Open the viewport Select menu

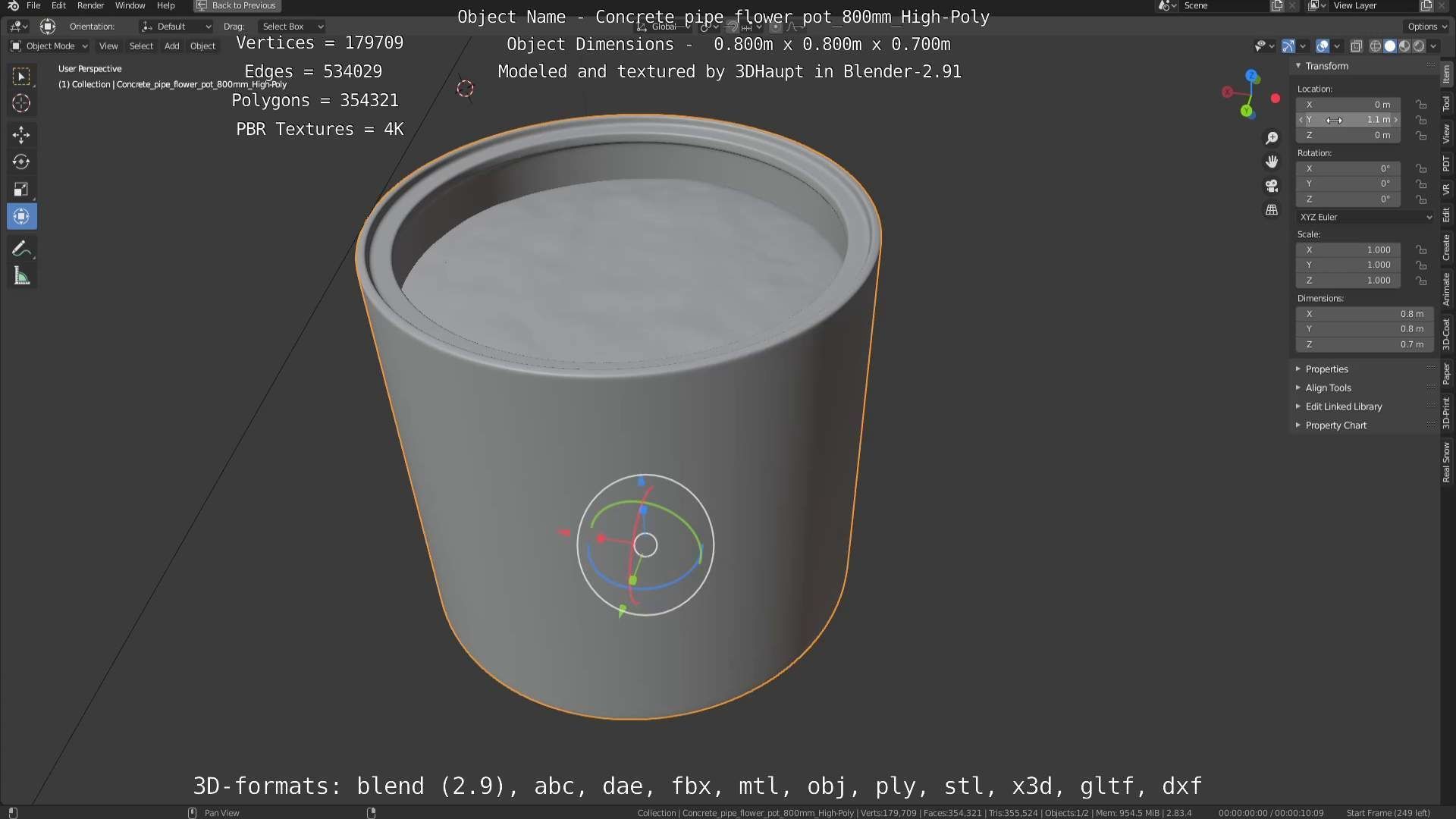[141, 46]
